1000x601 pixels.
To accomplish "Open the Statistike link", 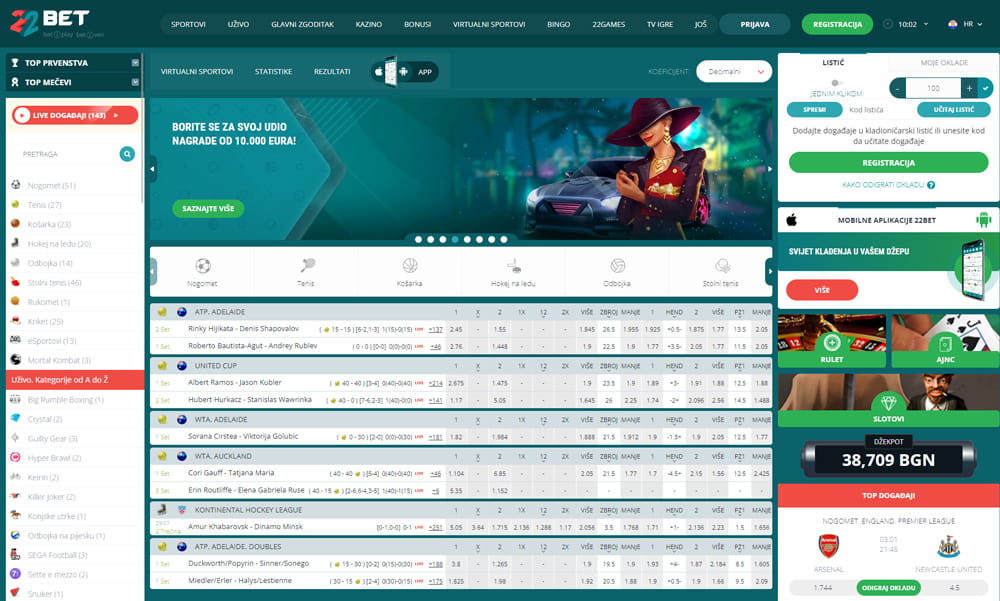I will pyautogui.click(x=274, y=71).
